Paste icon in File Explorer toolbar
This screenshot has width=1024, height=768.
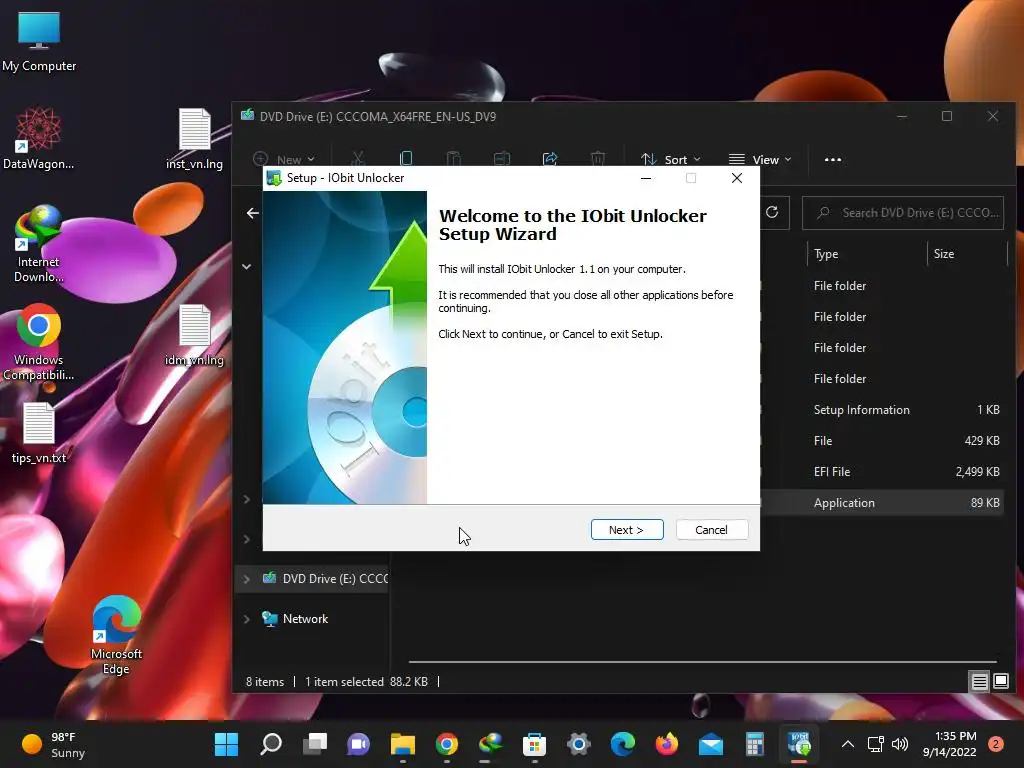pyautogui.click(x=454, y=159)
